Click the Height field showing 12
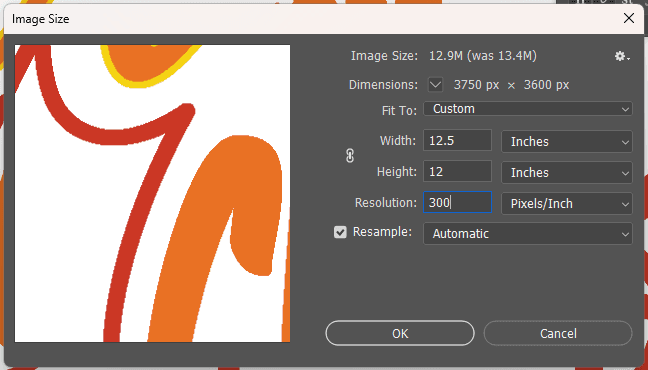Screen dimensions: 648x370 point(457,171)
